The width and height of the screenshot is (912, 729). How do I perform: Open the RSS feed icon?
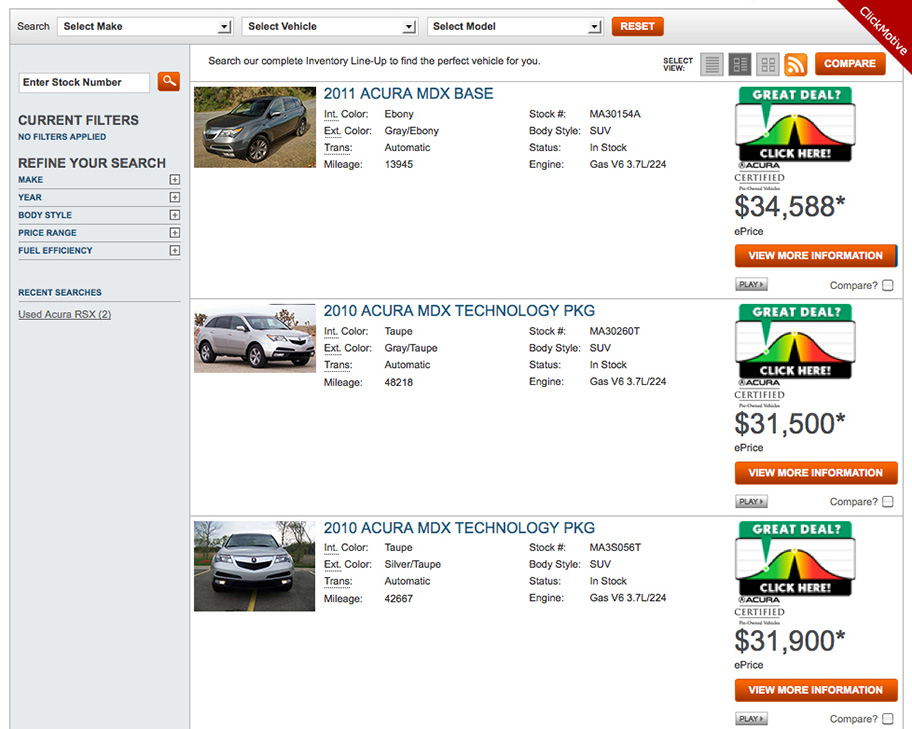point(796,64)
